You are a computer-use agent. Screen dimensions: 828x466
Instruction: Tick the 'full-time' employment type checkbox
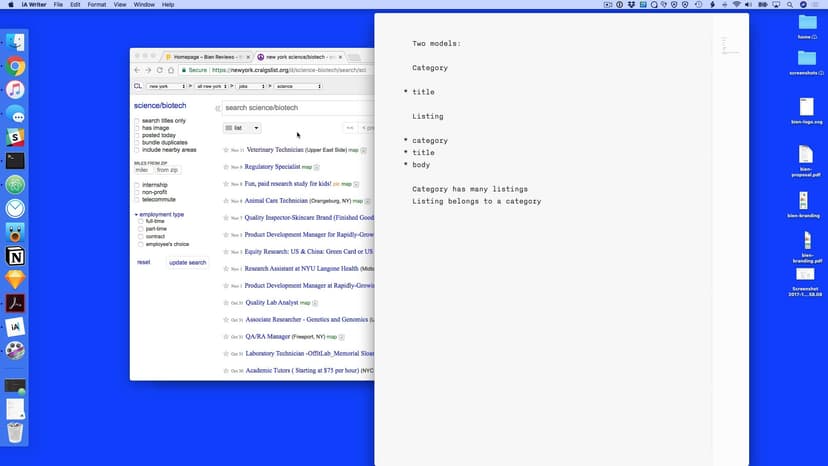142,221
